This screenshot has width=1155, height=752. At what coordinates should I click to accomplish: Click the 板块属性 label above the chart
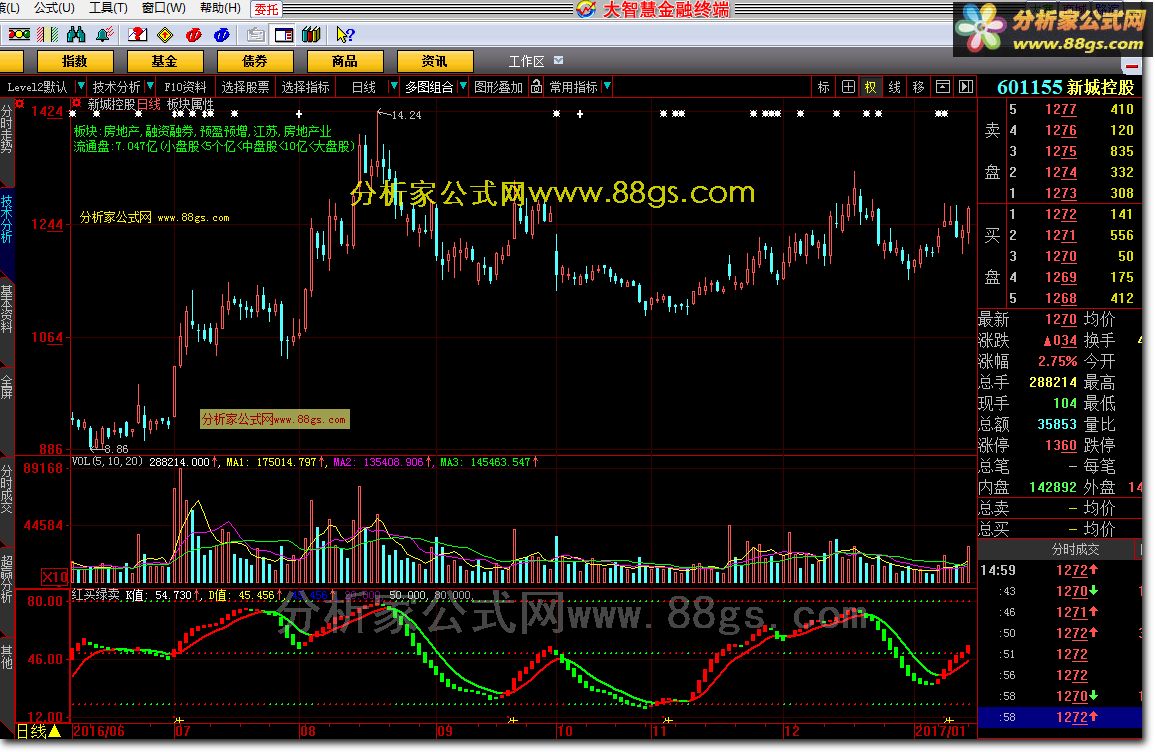pos(190,105)
